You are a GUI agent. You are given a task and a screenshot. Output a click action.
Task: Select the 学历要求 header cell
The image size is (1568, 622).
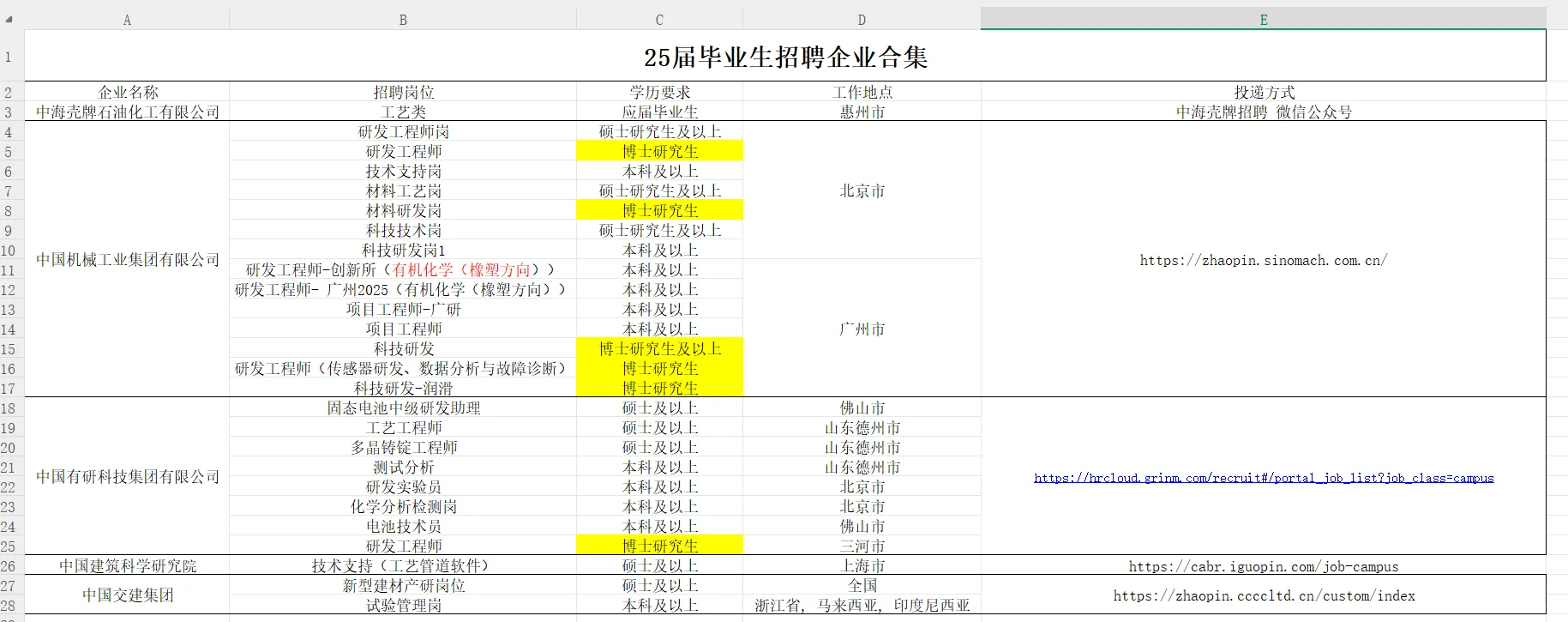point(660,92)
